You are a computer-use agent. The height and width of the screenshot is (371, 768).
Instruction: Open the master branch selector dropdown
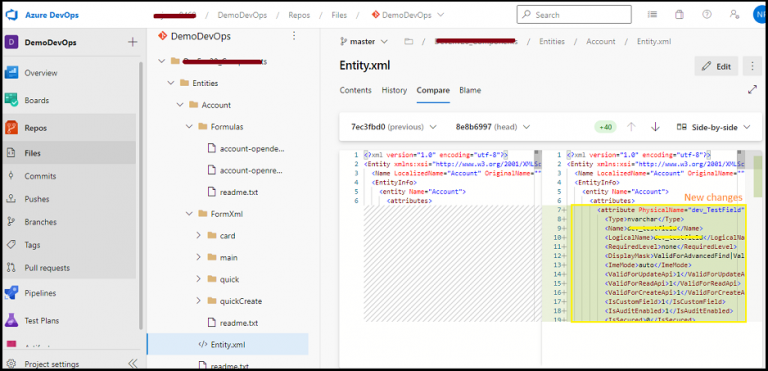pos(364,42)
